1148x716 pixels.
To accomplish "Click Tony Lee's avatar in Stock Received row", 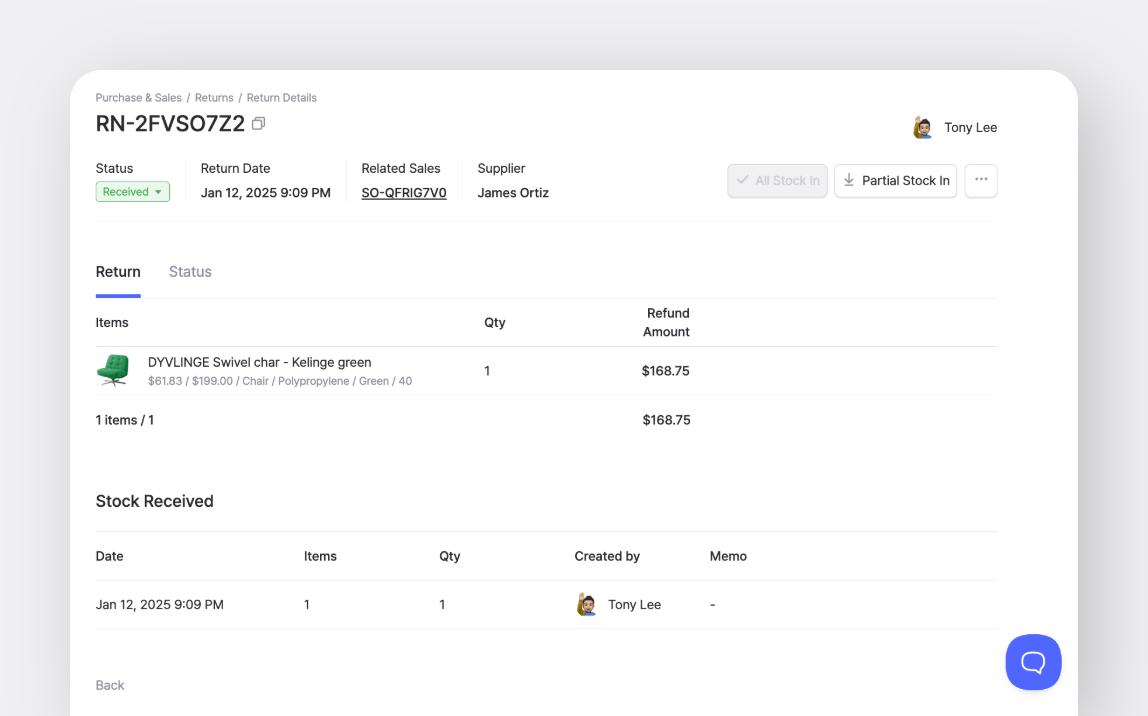I will click(x=587, y=604).
